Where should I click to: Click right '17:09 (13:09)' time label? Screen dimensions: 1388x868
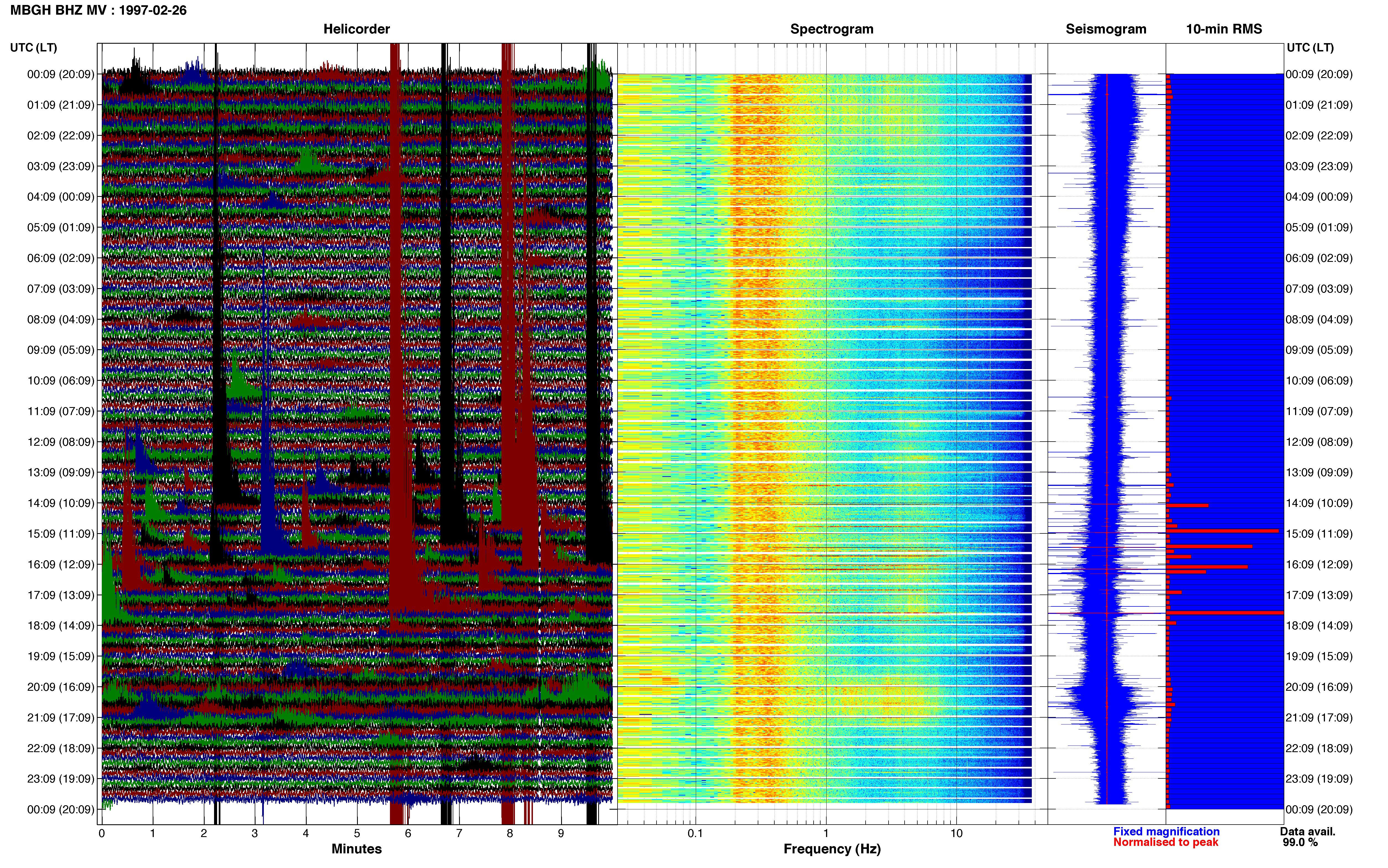click(1319, 595)
